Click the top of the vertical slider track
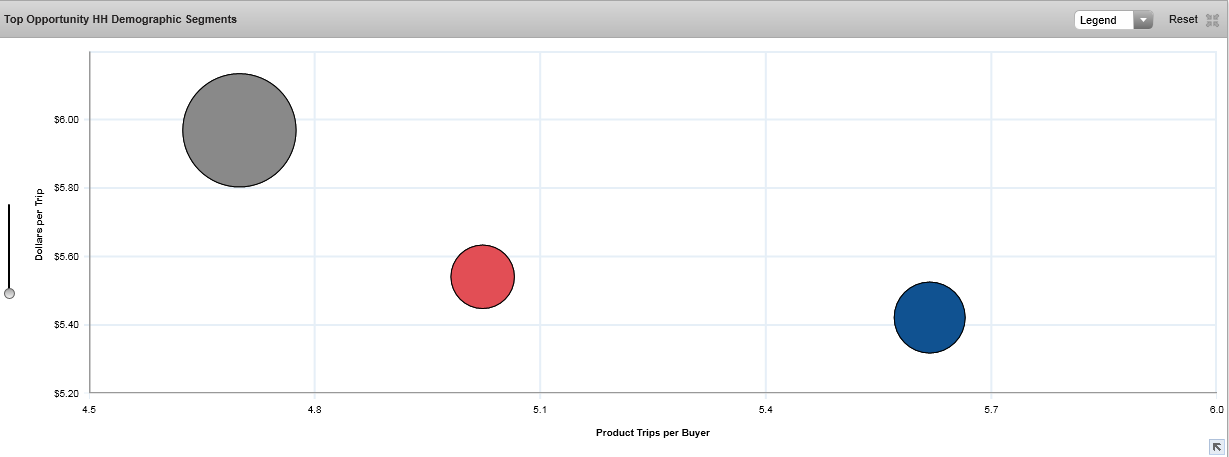Image resolution: width=1229 pixels, height=457 pixels. point(9,208)
